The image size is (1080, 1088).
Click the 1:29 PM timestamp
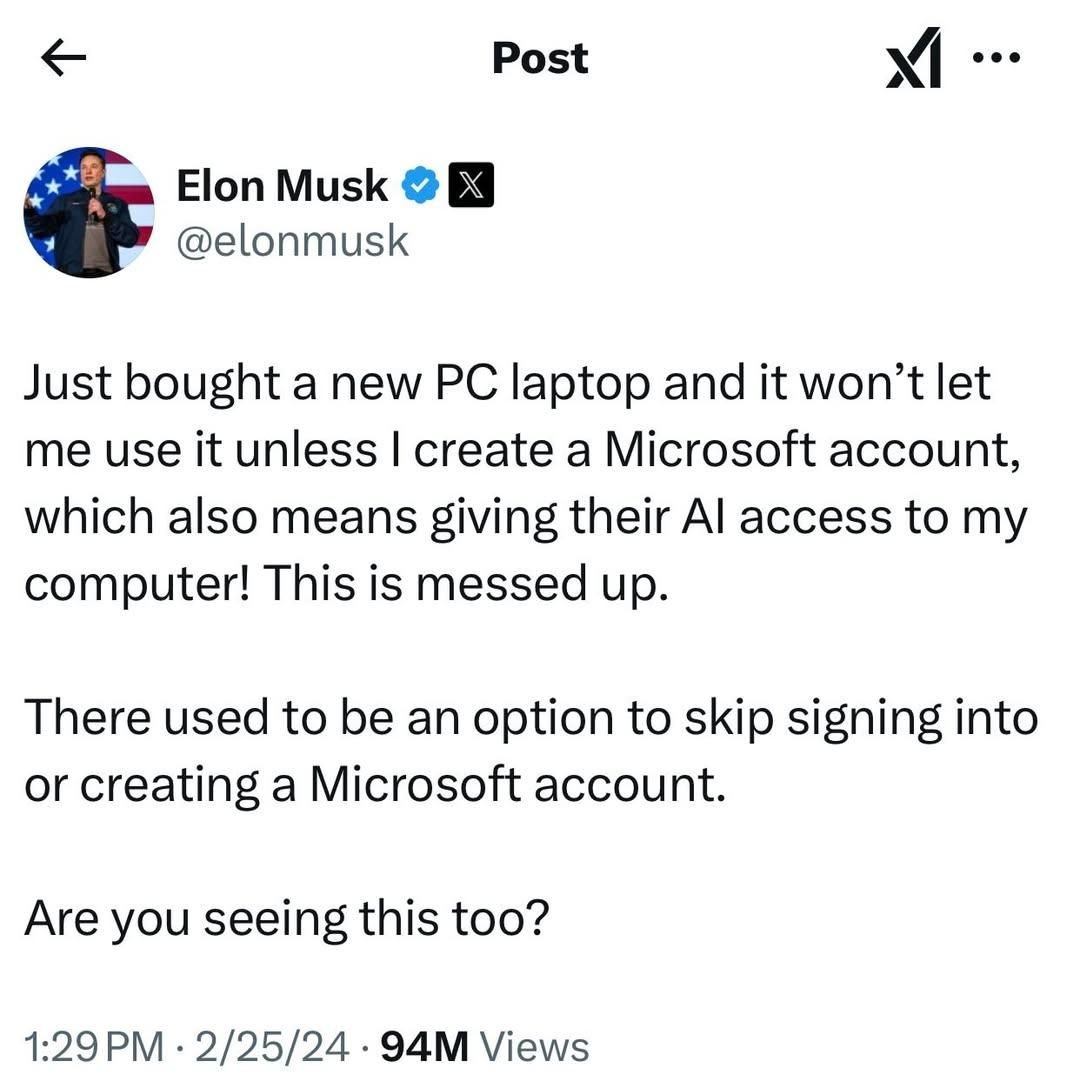[94, 1047]
